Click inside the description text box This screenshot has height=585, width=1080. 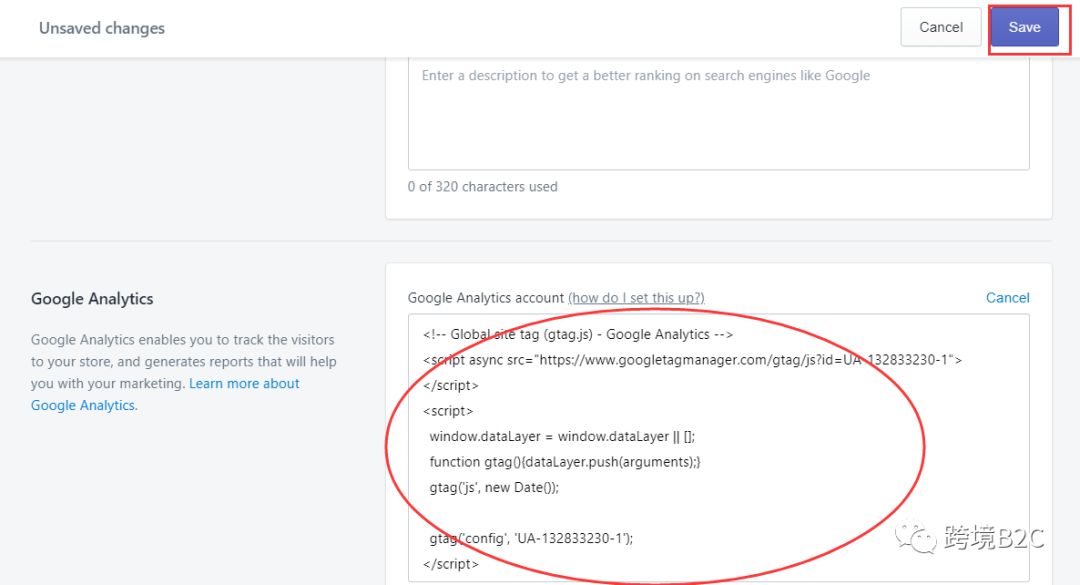click(x=718, y=110)
